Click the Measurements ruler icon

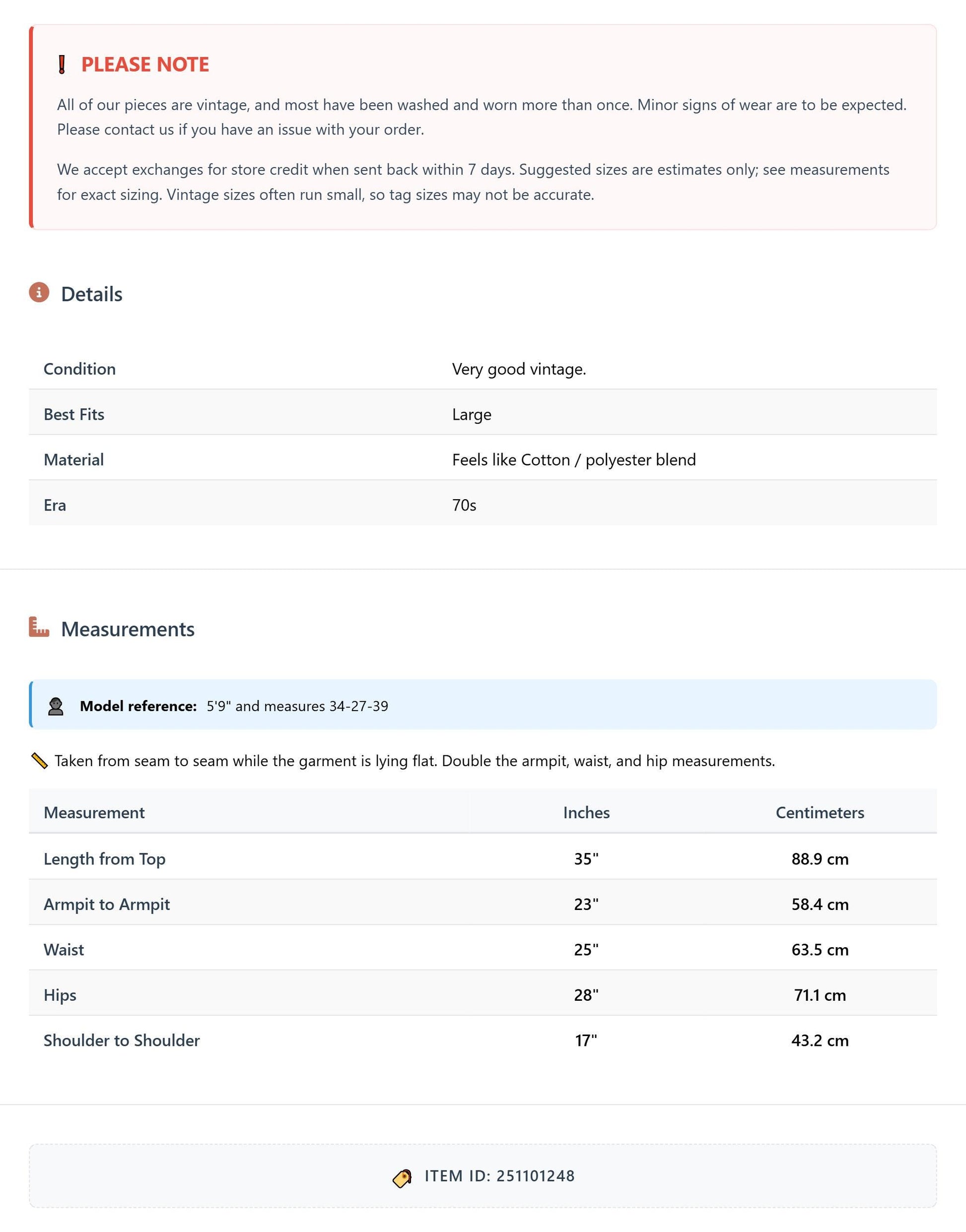click(39, 627)
